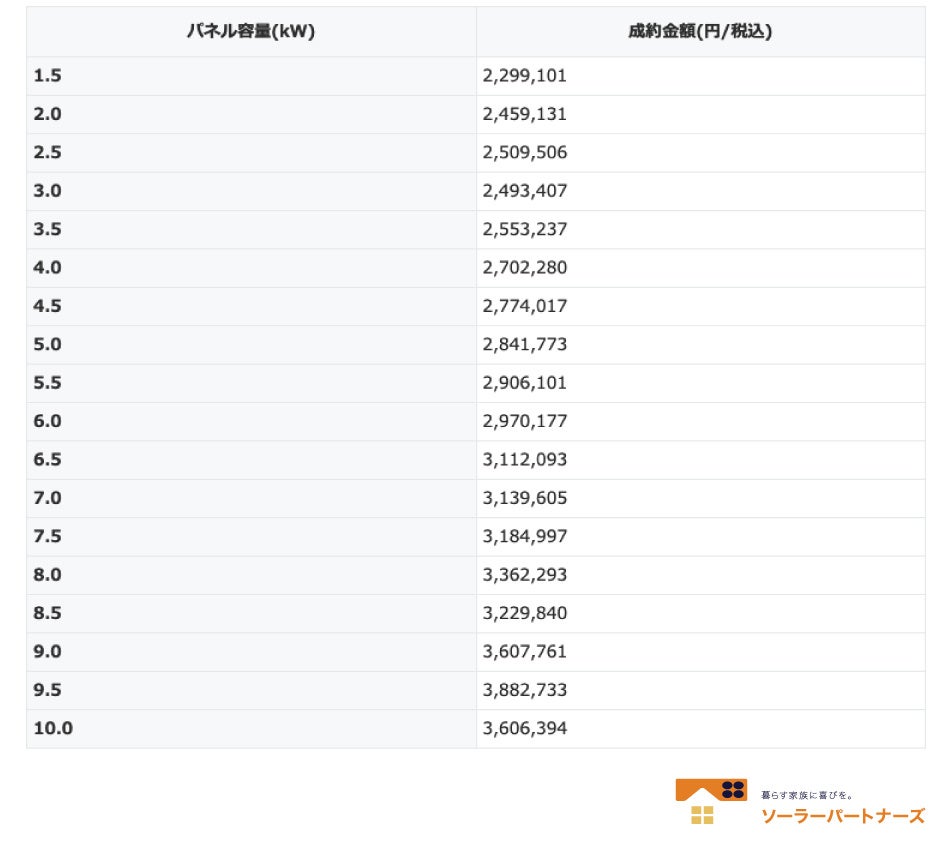Select the 9.5 kW capacity cell

[47, 690]
